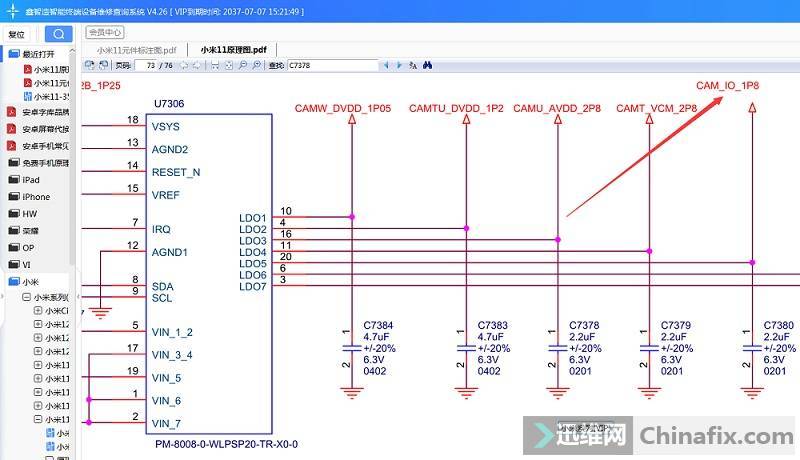Open the 会员中心 member center button
The image size is (800, 460).
tap(105, 32)
